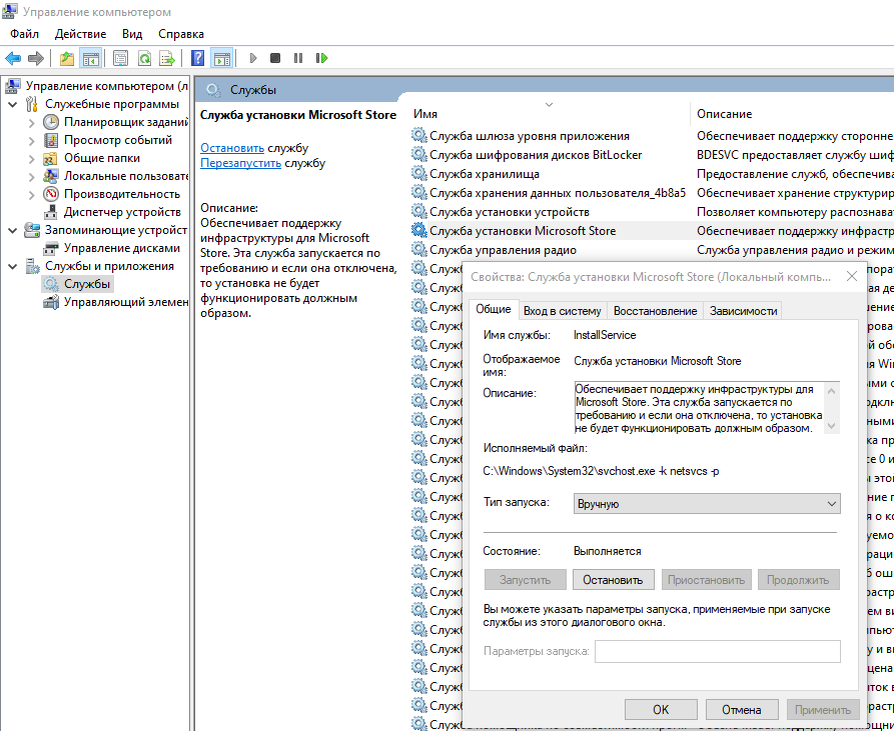Select row Служба установки Microsoft Store

(652, 231)
